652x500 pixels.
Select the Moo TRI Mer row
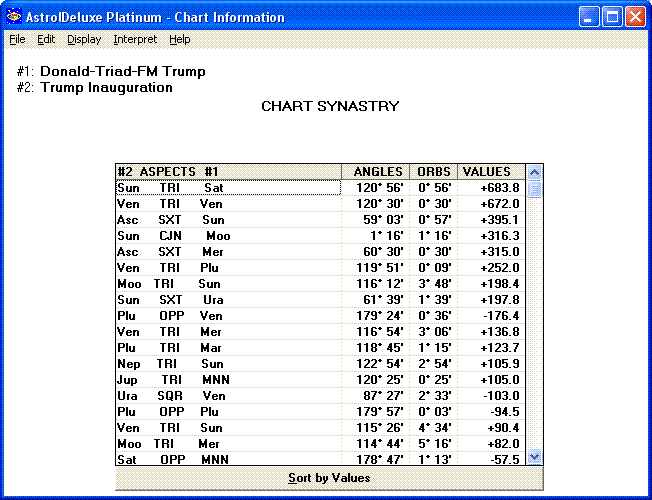click(320, 444)
